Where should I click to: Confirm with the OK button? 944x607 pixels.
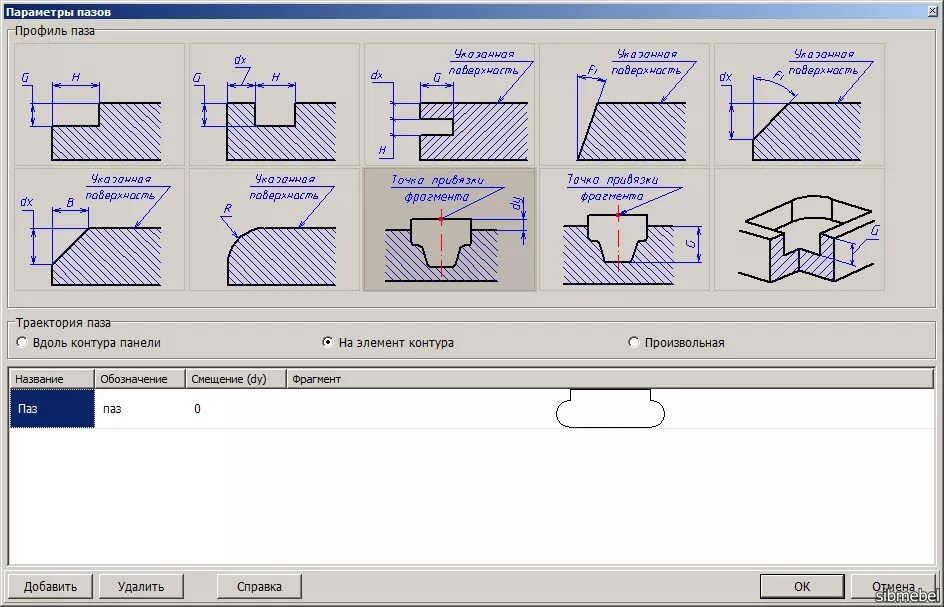click(x=802, y=587)
